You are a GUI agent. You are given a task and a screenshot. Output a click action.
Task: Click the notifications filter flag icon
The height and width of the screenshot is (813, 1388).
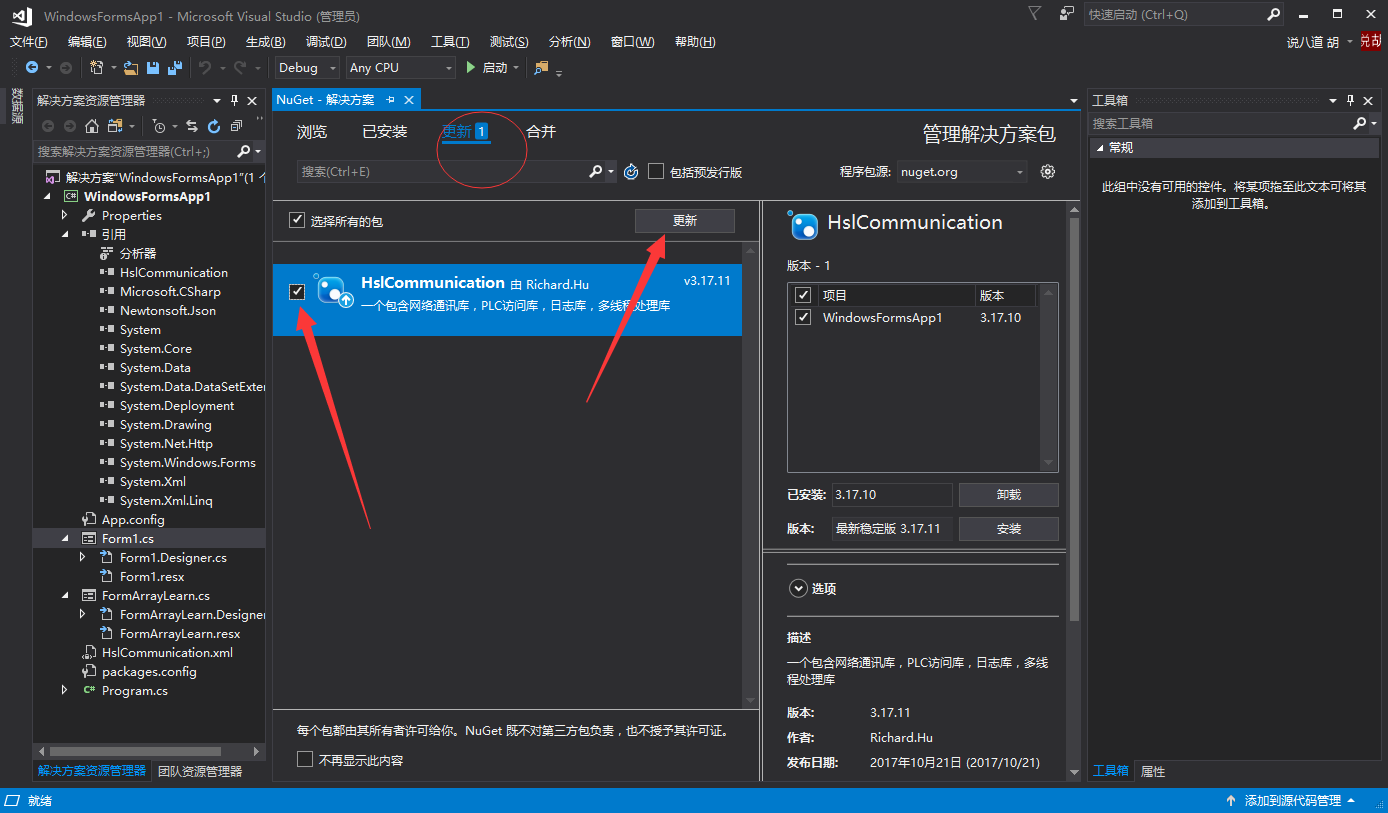[x=1035, y=13]
